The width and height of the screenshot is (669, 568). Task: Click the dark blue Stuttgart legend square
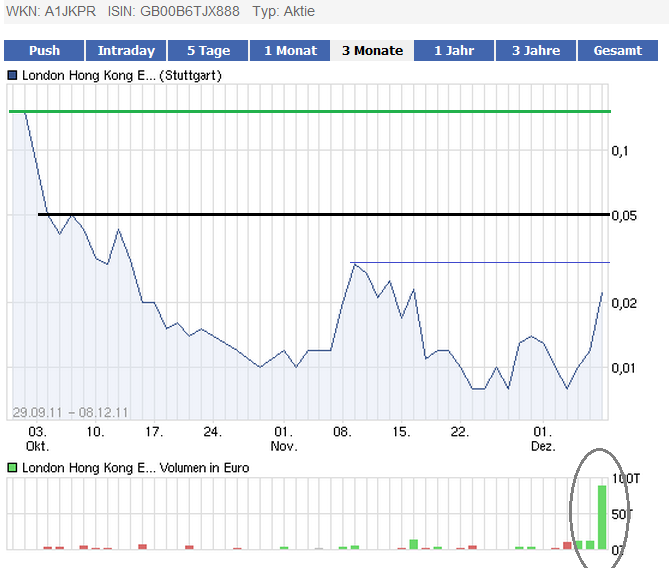[12, 75]
